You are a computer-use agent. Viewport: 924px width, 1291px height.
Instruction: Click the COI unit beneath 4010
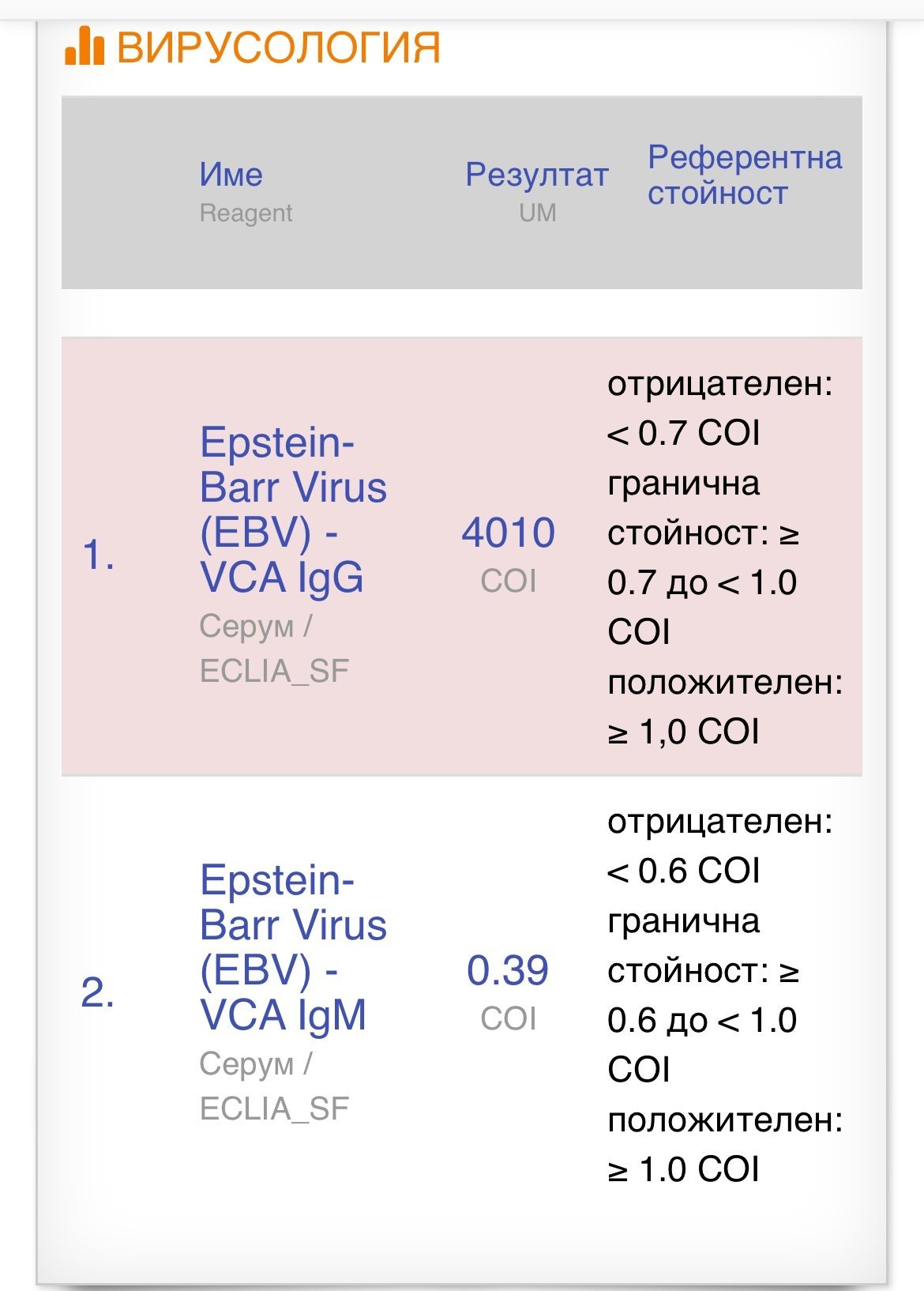pyautogui.click(x=509, y=582)
